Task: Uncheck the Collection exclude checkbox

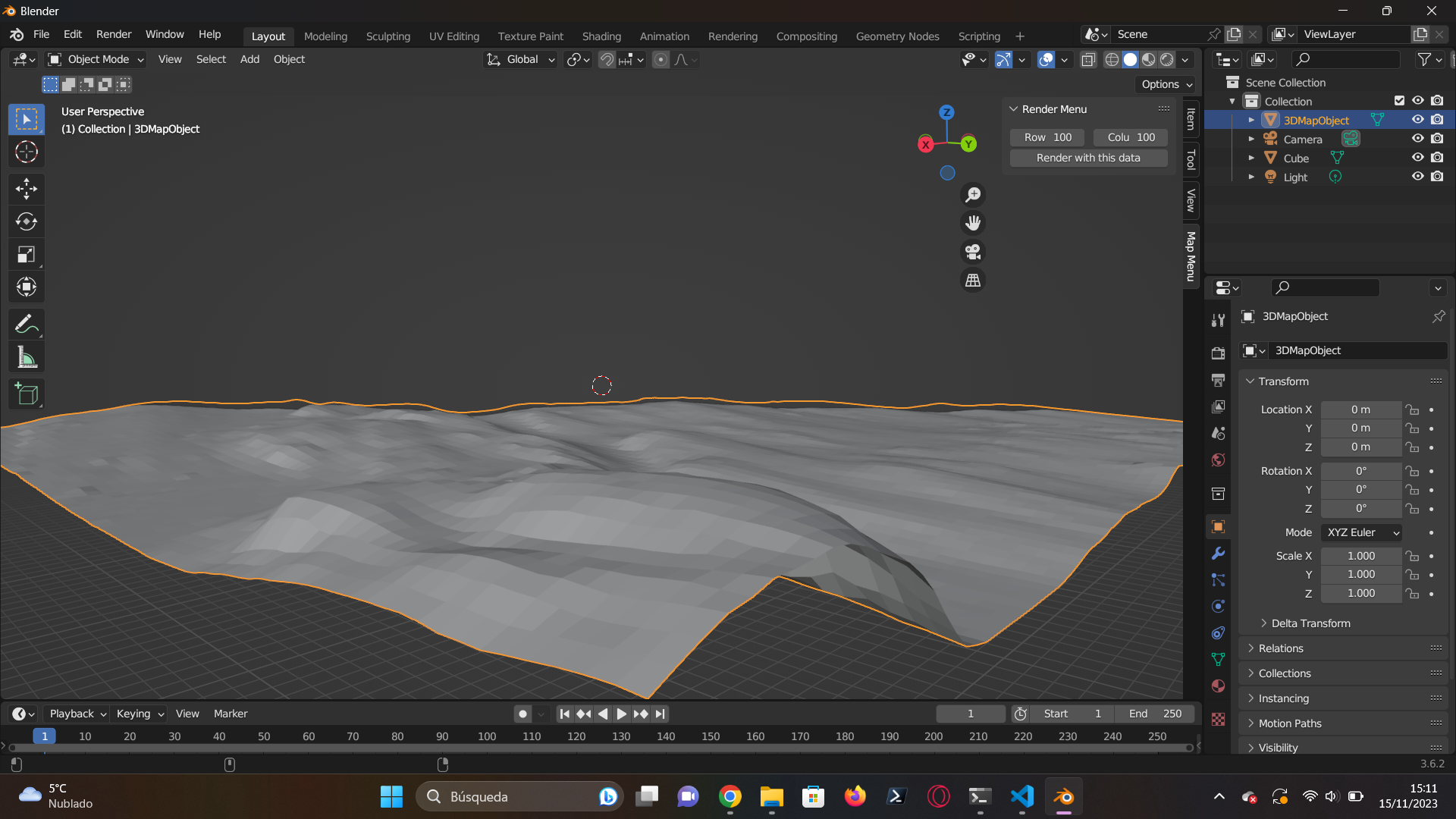Action: pos(1399,101)
